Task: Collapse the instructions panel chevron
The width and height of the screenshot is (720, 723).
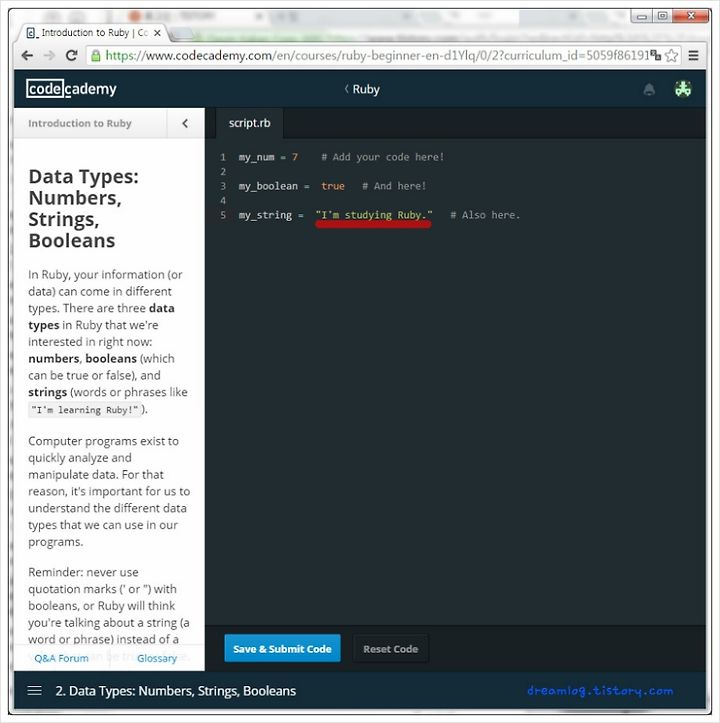Action: [185, 123]
